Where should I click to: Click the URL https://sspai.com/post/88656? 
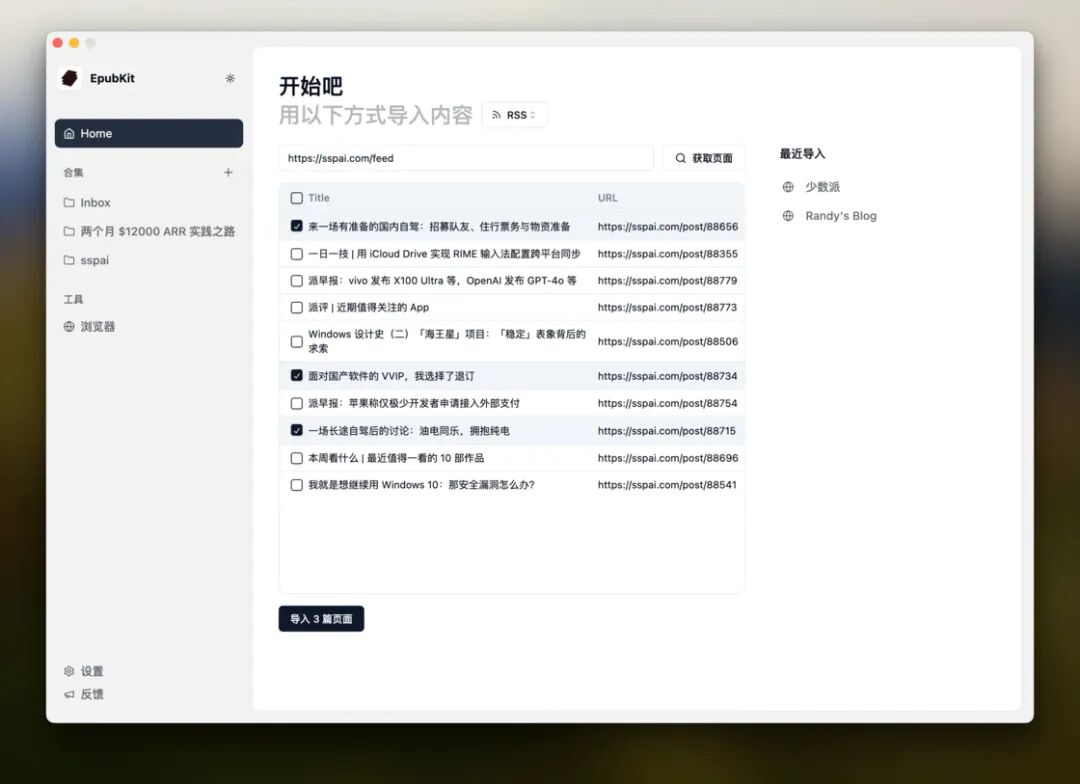pos(667,227)
